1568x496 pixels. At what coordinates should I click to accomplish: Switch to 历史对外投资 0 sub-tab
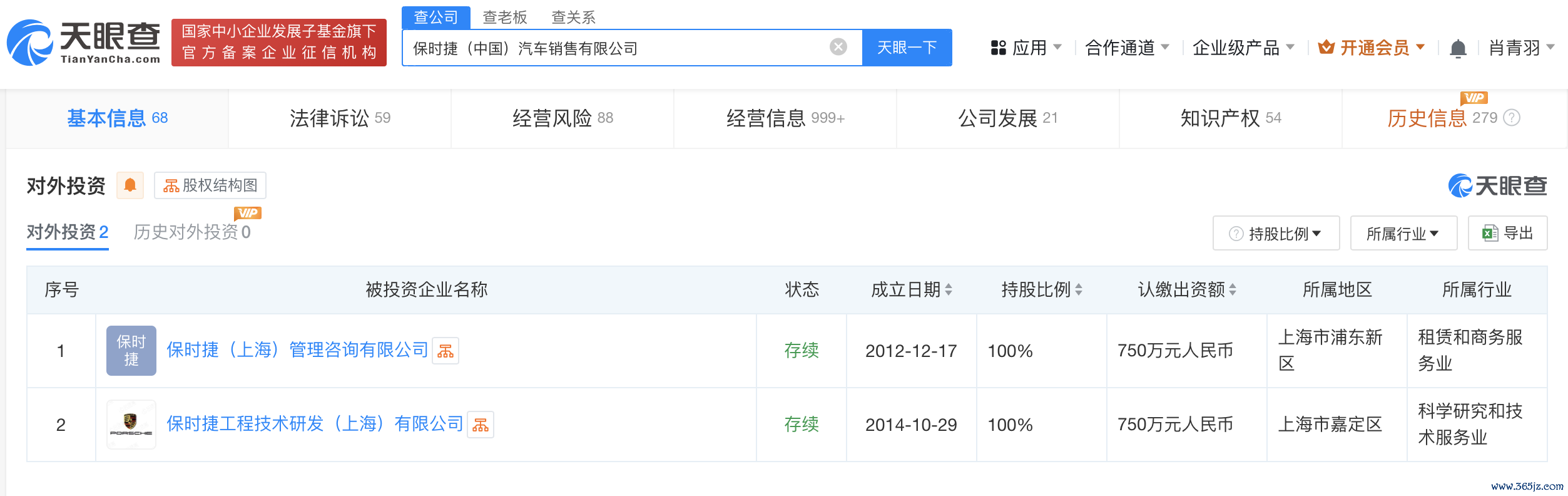point(192,232)
